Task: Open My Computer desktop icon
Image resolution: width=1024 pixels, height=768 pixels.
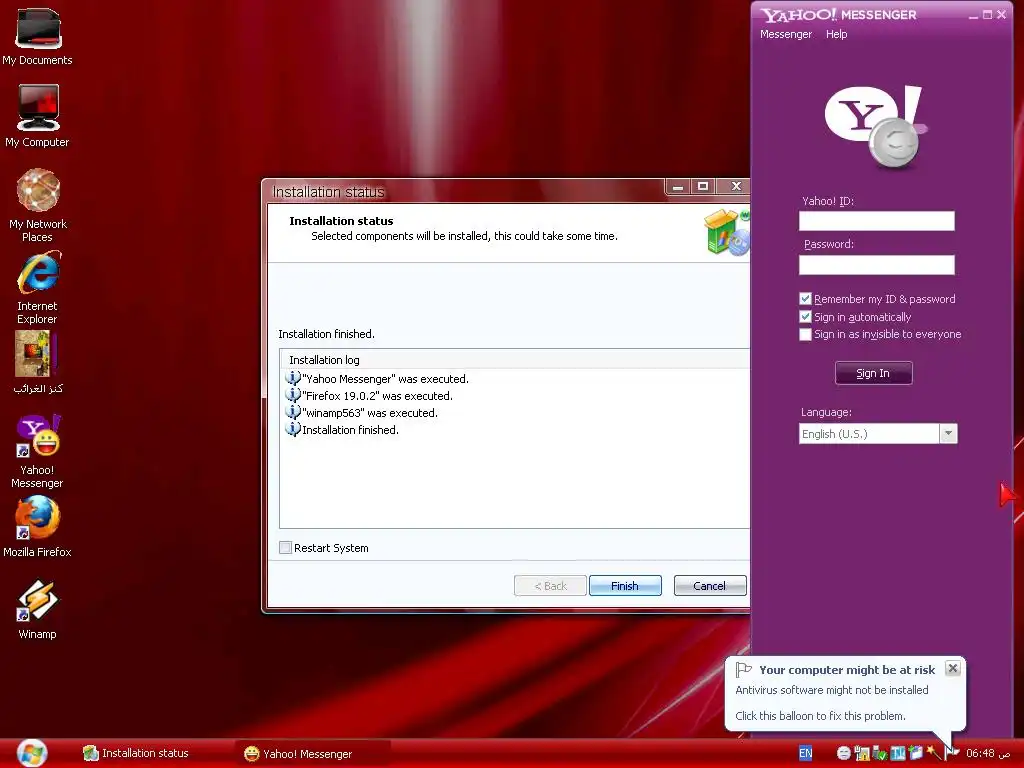Action: (37, 116)
